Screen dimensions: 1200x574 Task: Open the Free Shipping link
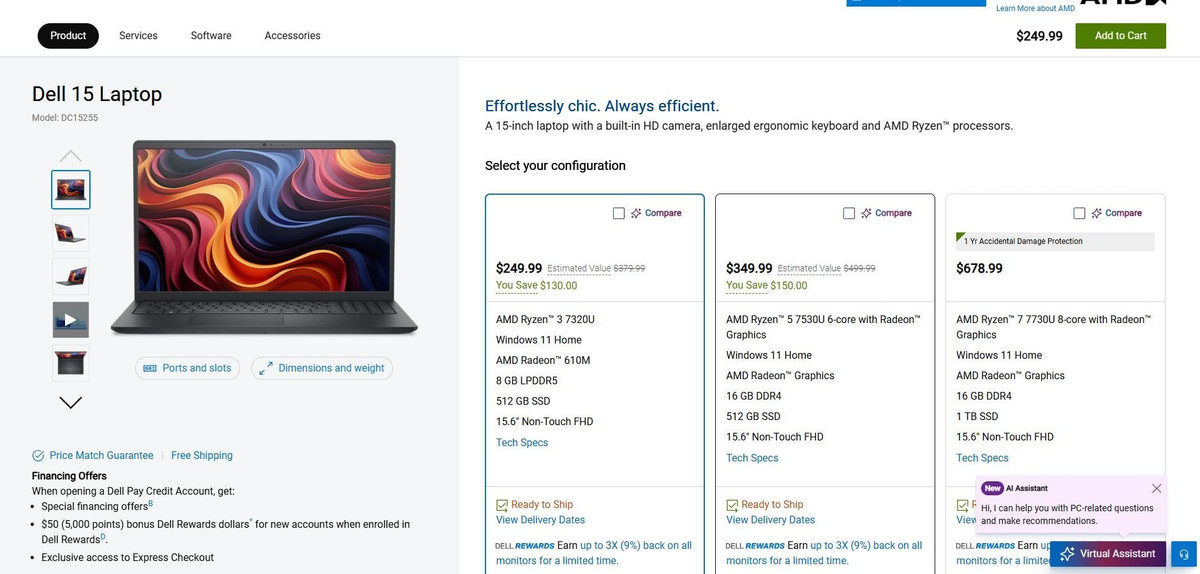pyautogui.click(x=202, y=456)
